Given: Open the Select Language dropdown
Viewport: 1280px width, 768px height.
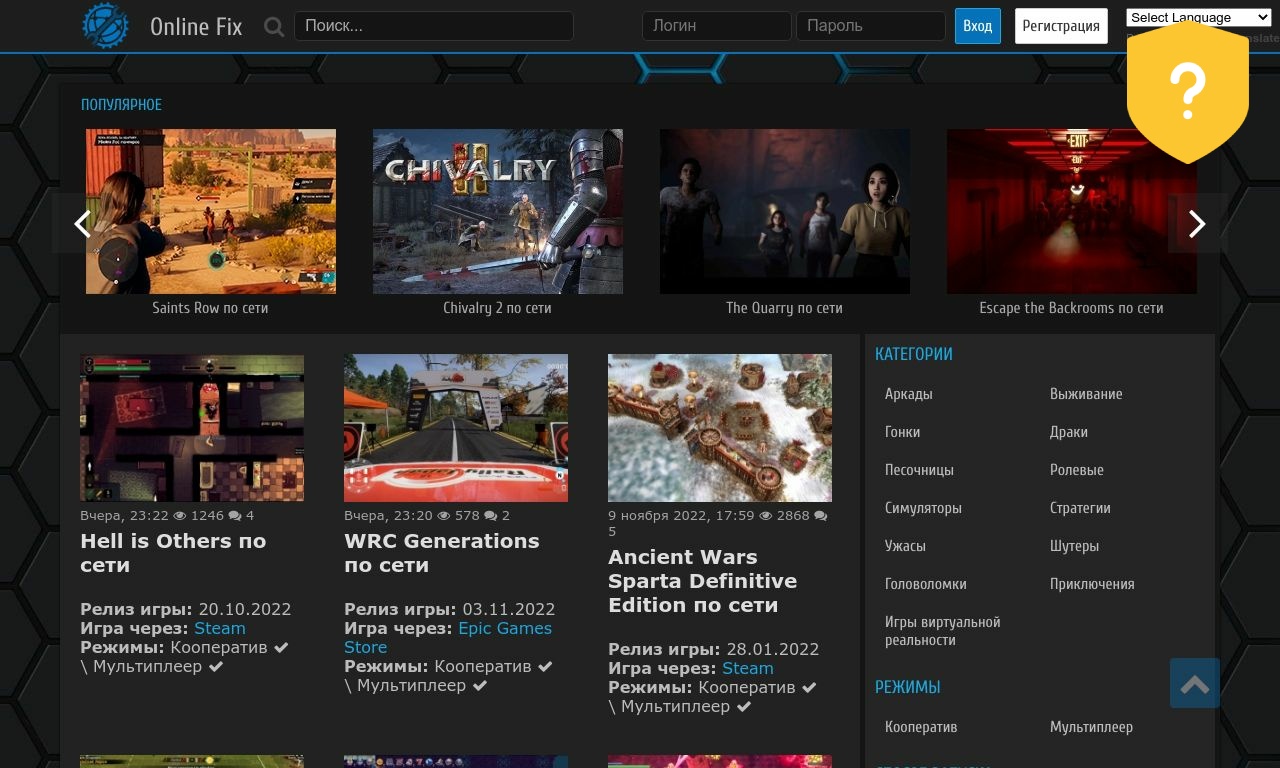Looking at the screenshot, I should 1198,17.
